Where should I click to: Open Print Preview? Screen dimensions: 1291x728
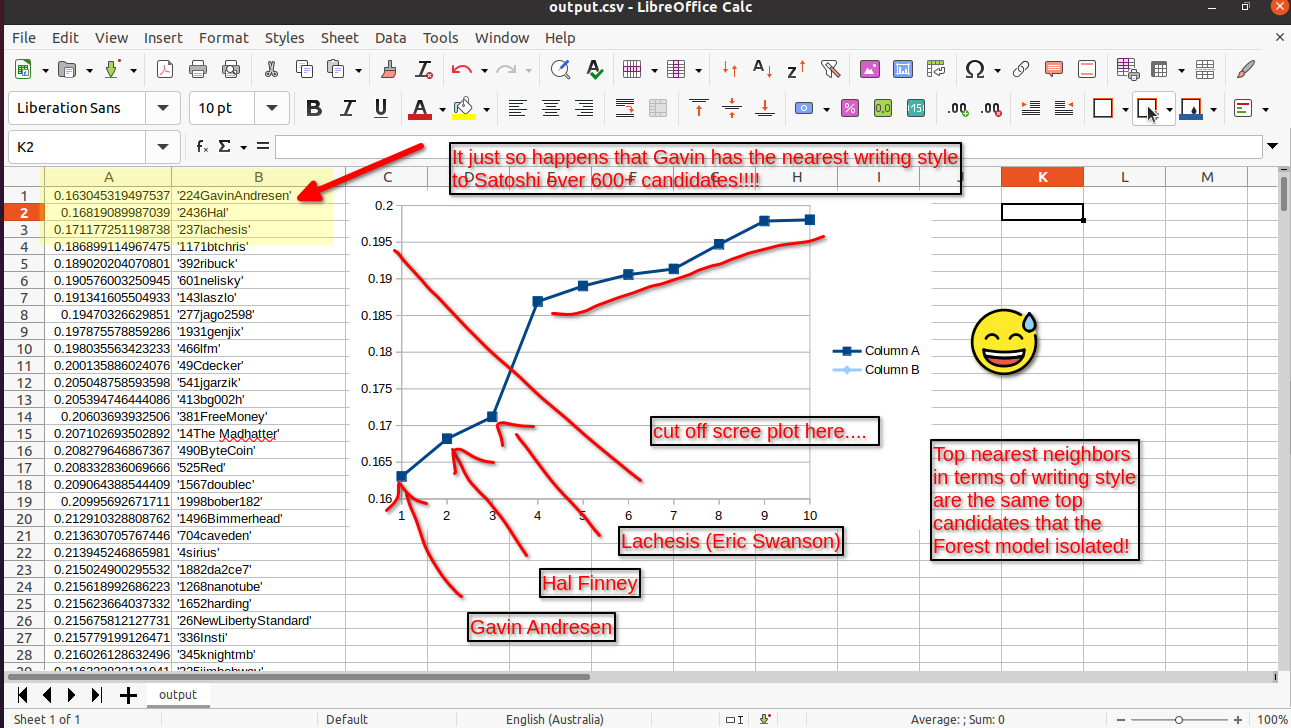pyautogui.click(x=231, y=69)
